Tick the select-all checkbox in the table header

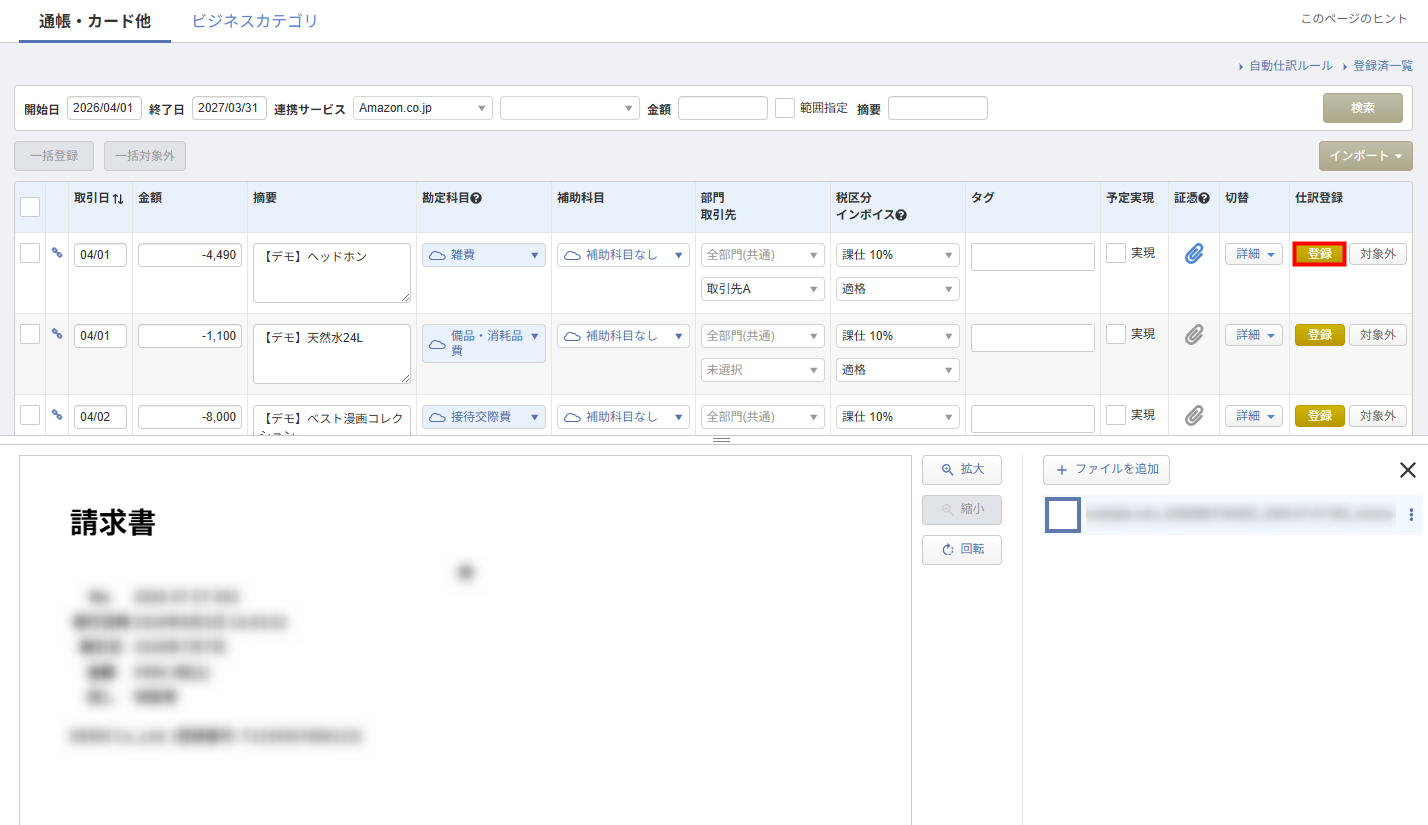[30, 206]
